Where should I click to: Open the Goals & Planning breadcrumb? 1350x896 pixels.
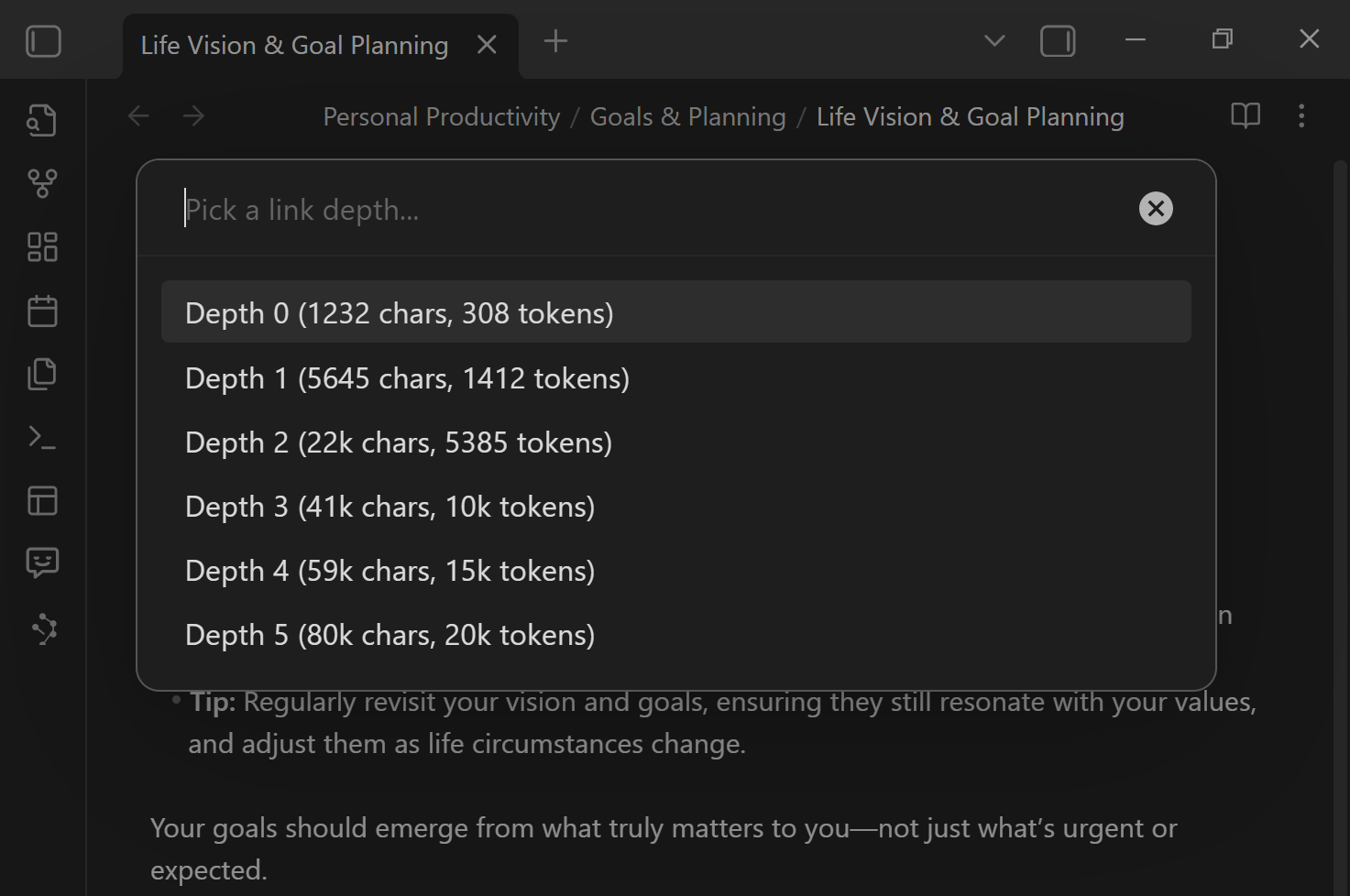pos(687,116)
